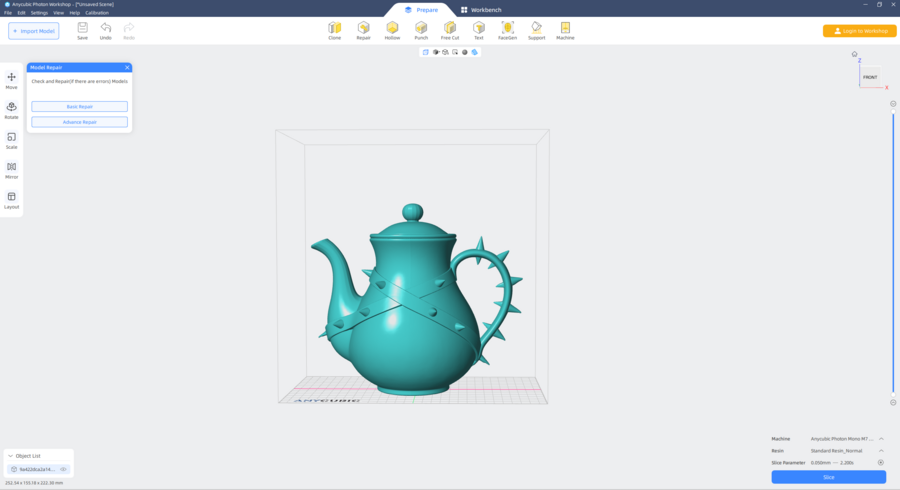Collapse the Object List panel
Viewport: 900px width, 490px height.
[x=10, y=456]
